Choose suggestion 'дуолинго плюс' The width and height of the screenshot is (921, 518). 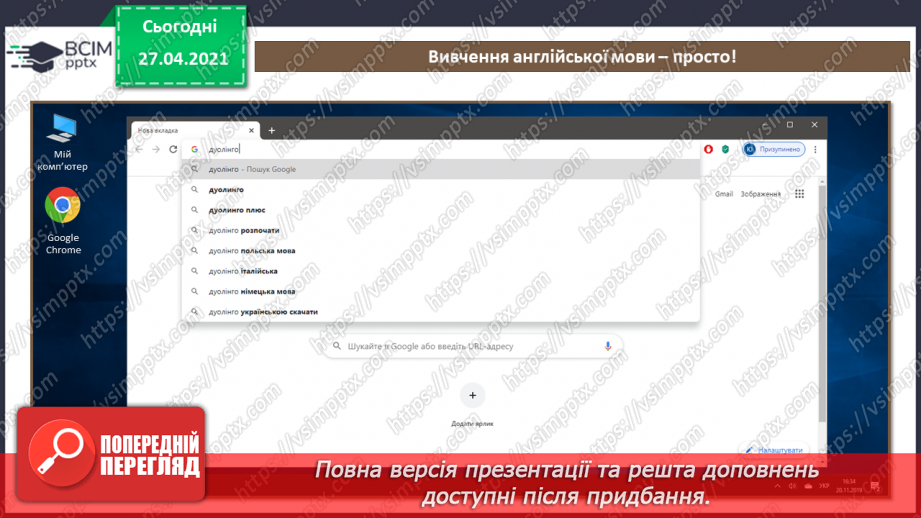click(442, 210)
